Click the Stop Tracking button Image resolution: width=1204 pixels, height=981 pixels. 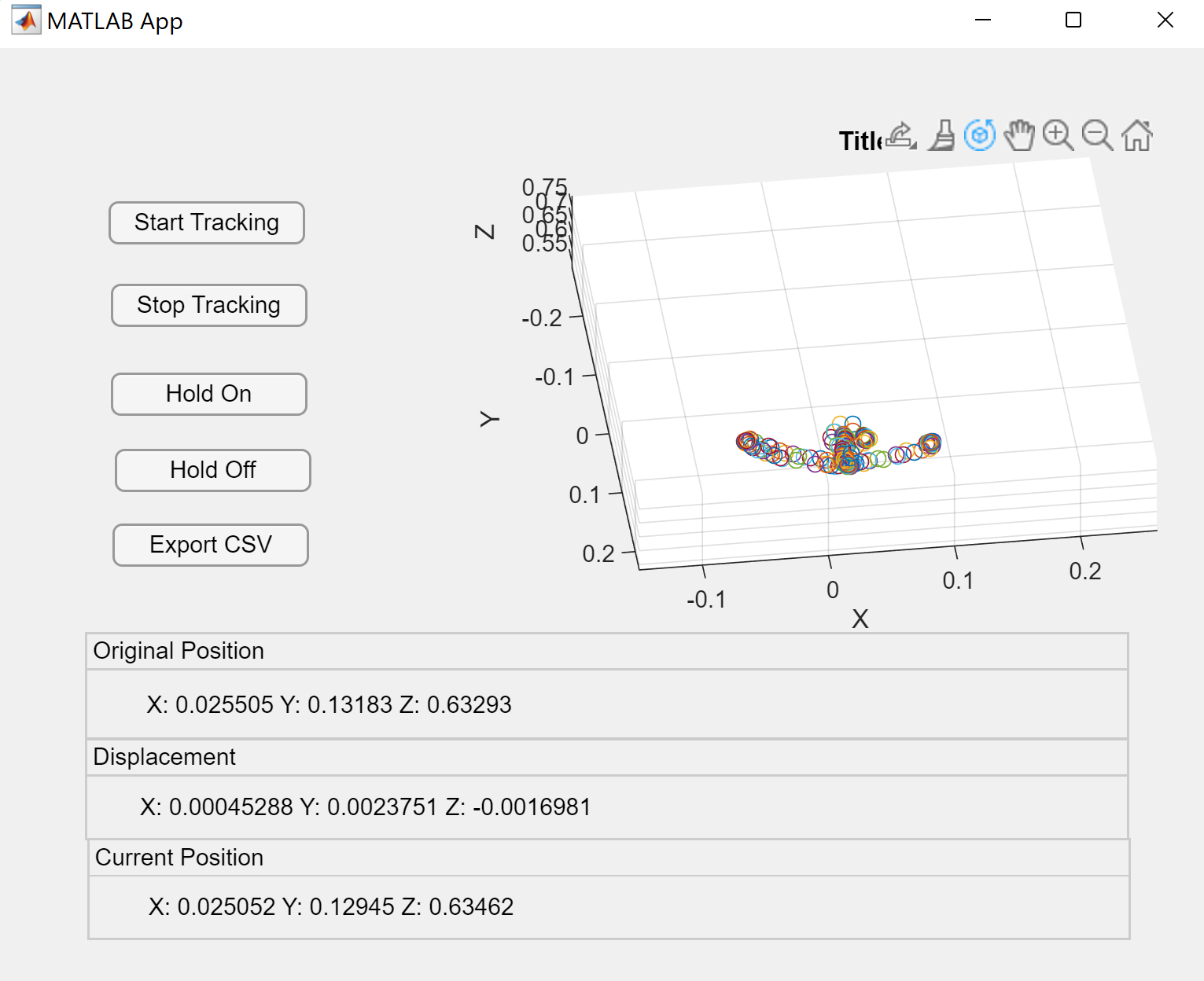(209, 306)
